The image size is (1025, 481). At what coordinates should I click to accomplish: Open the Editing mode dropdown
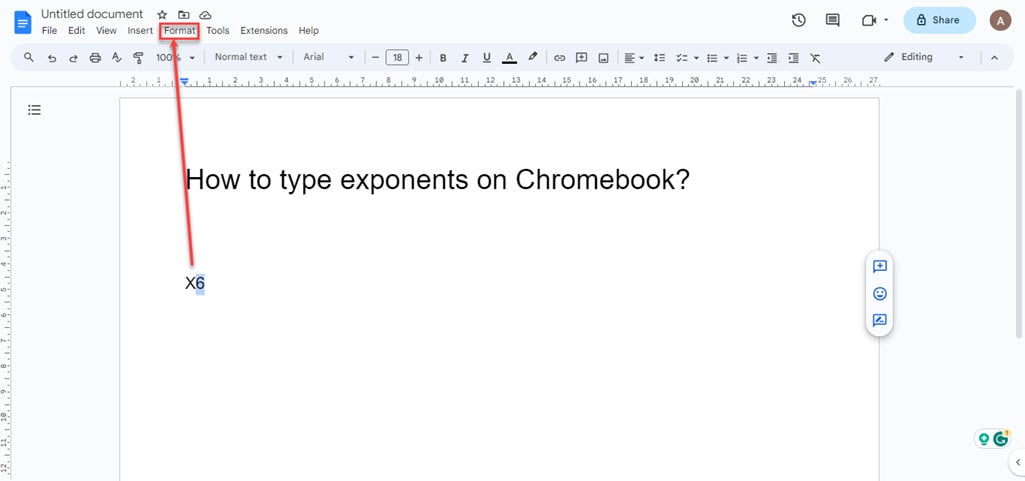(x=924, y=57)
